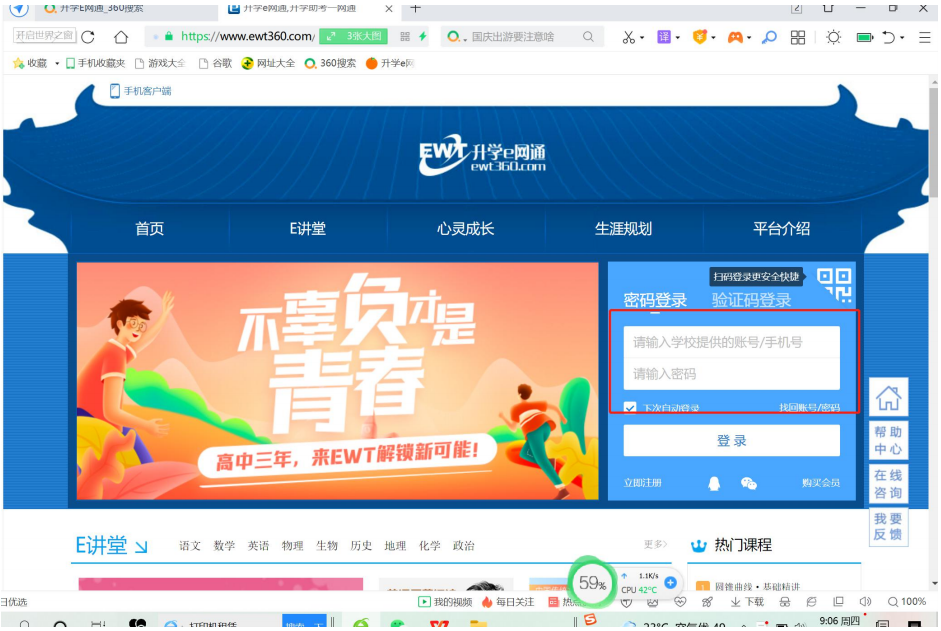Open the search engine selector dropdown
Screen dimensions: 941x631
(456, 37)
